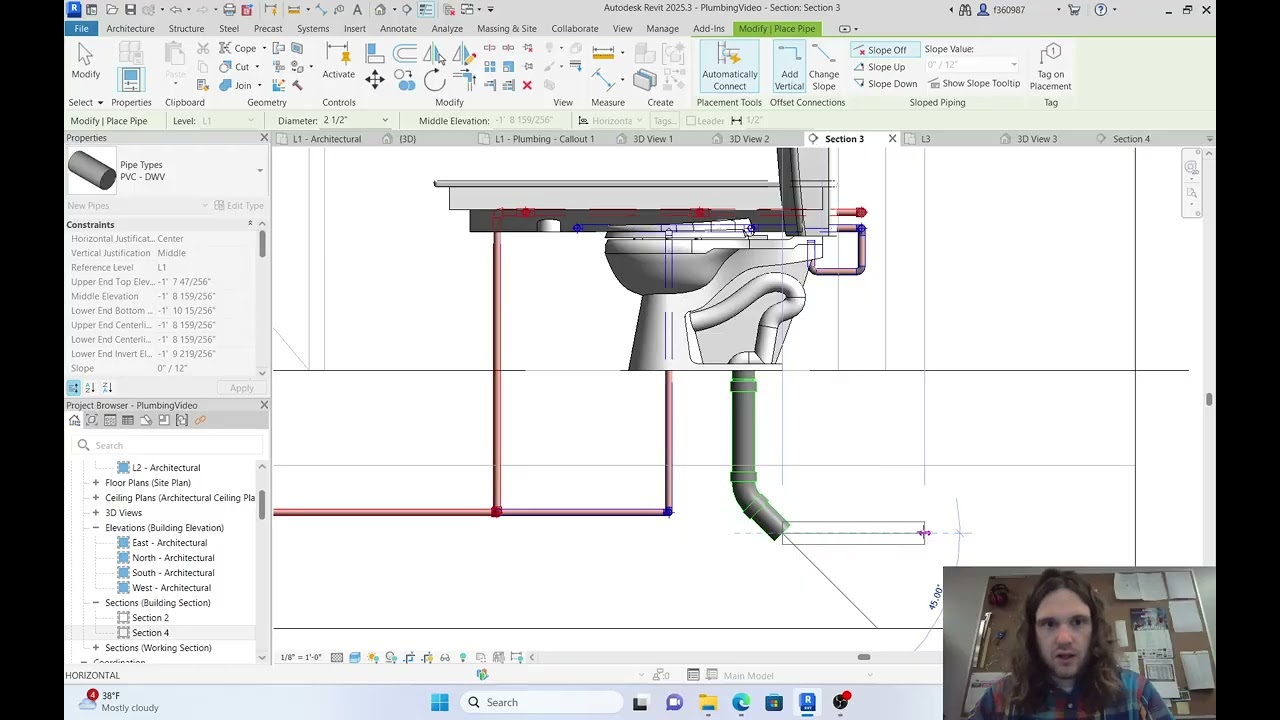Click the Move tool icon
The image size is (1280, 720).
click(x=375, y=80)
